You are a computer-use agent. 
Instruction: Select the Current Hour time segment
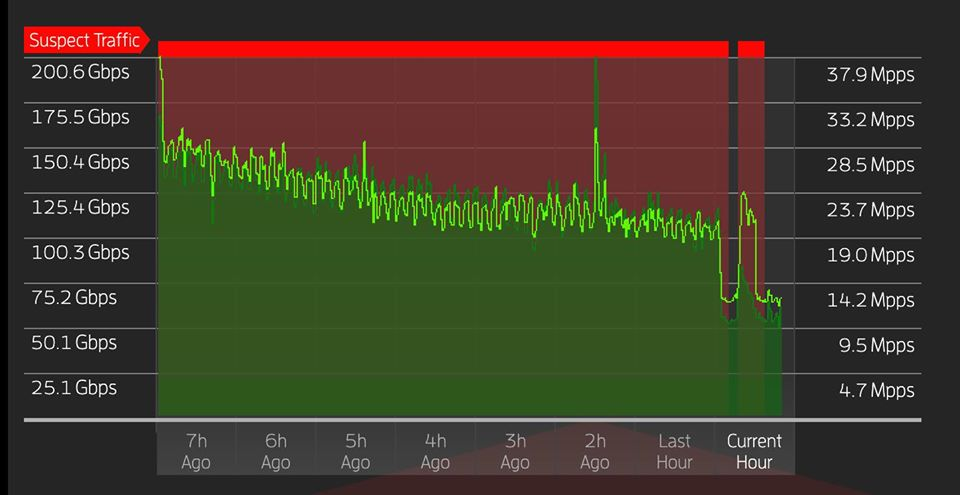[x=754, y=451]
